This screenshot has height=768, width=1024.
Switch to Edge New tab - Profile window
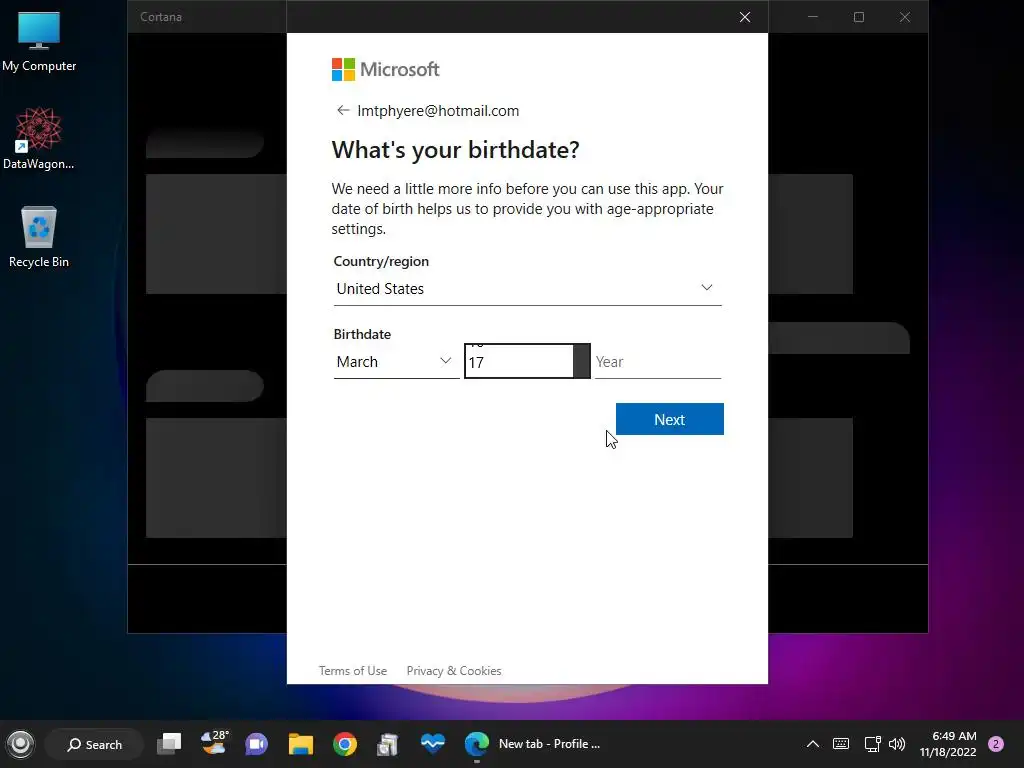tap(533, 744)
